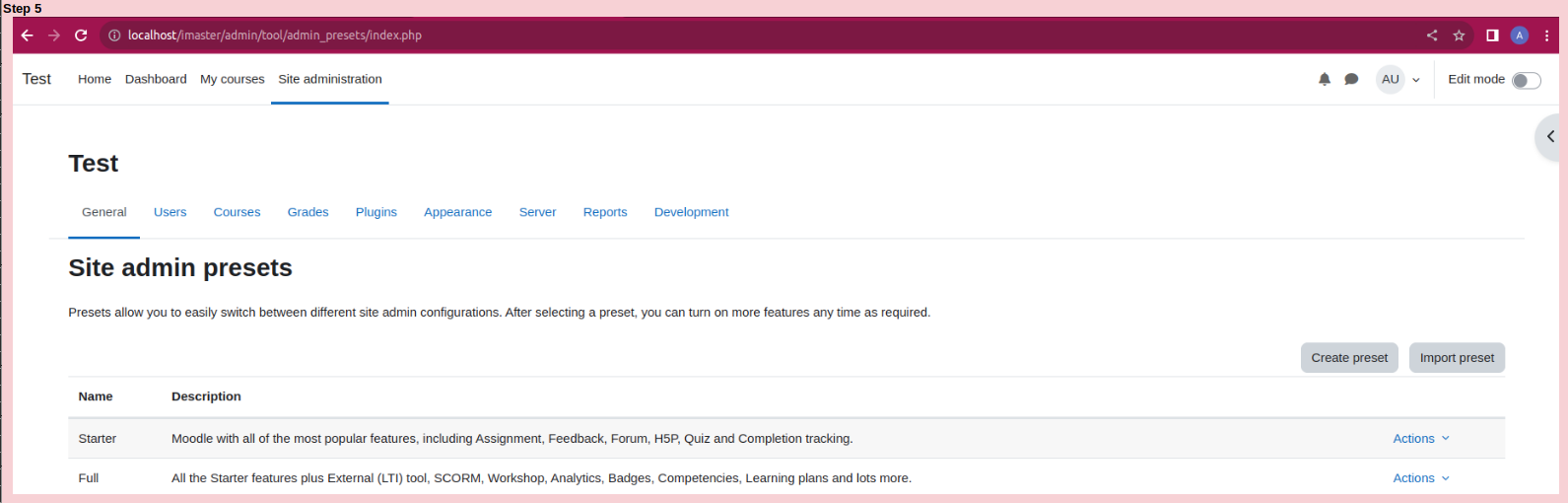Go to Home in the top navigation
The image size is (1568, 503).
(x=95, y=79)
